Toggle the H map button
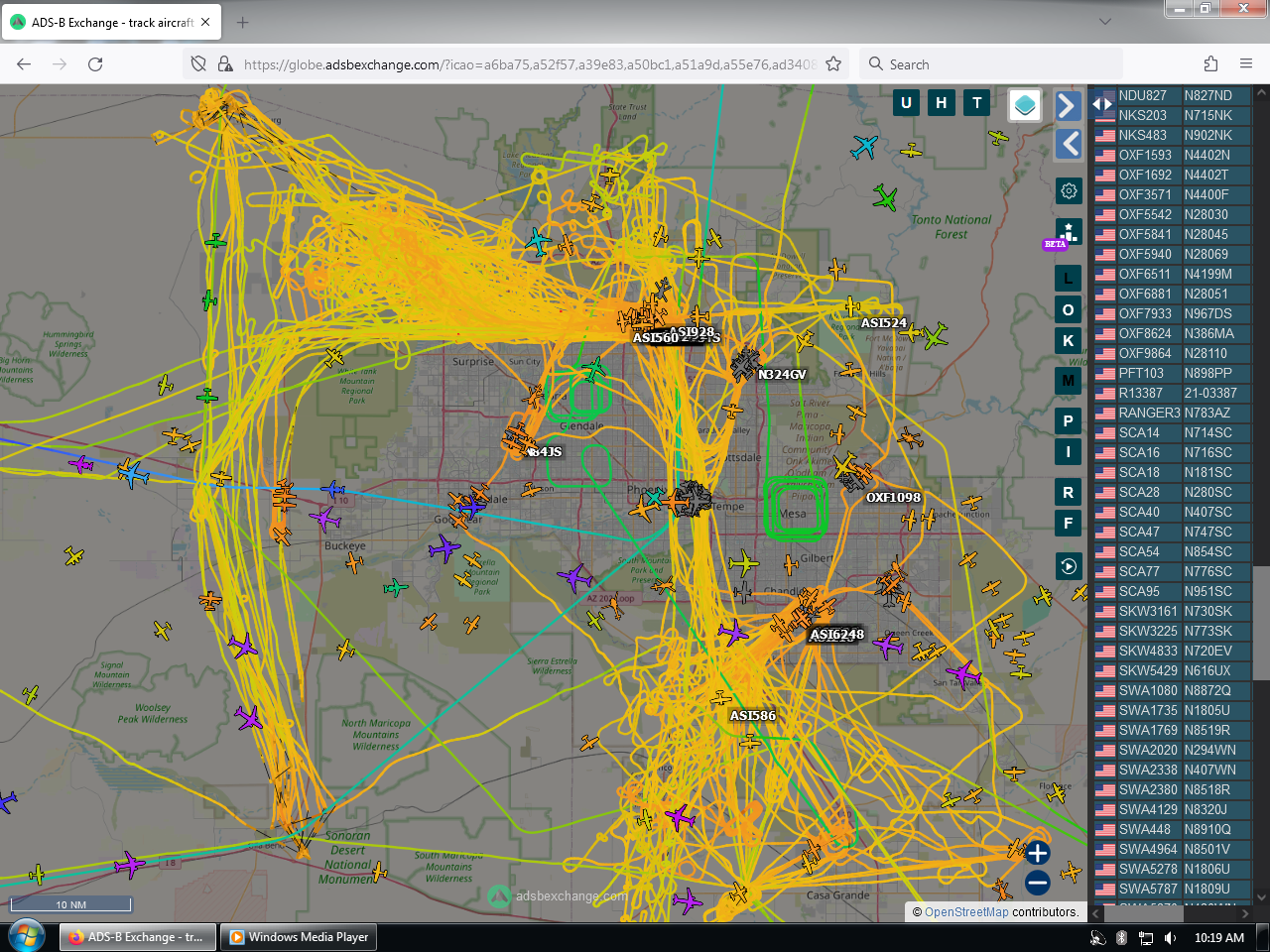 [x=942, y=102]
